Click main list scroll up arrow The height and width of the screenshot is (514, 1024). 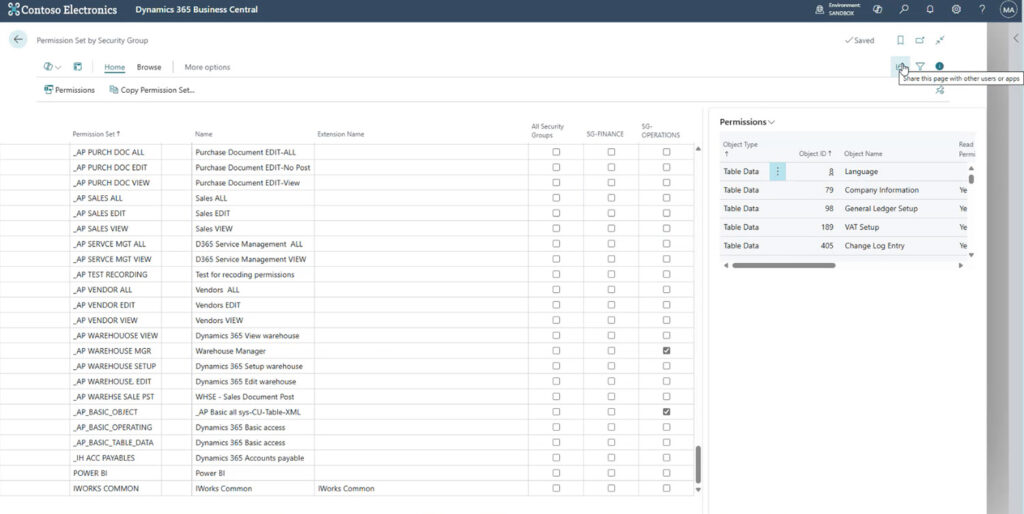(x=698, y=149)
